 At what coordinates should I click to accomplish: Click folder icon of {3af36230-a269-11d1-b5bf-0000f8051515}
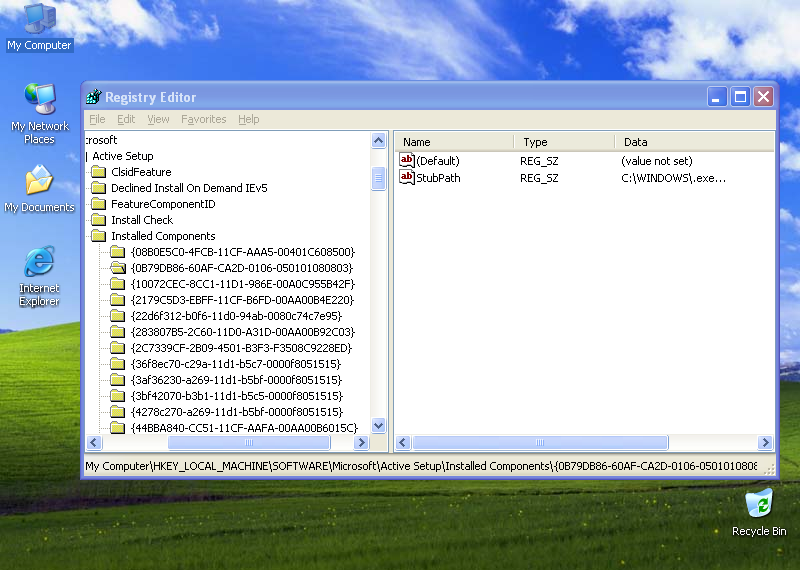point(118,380)
